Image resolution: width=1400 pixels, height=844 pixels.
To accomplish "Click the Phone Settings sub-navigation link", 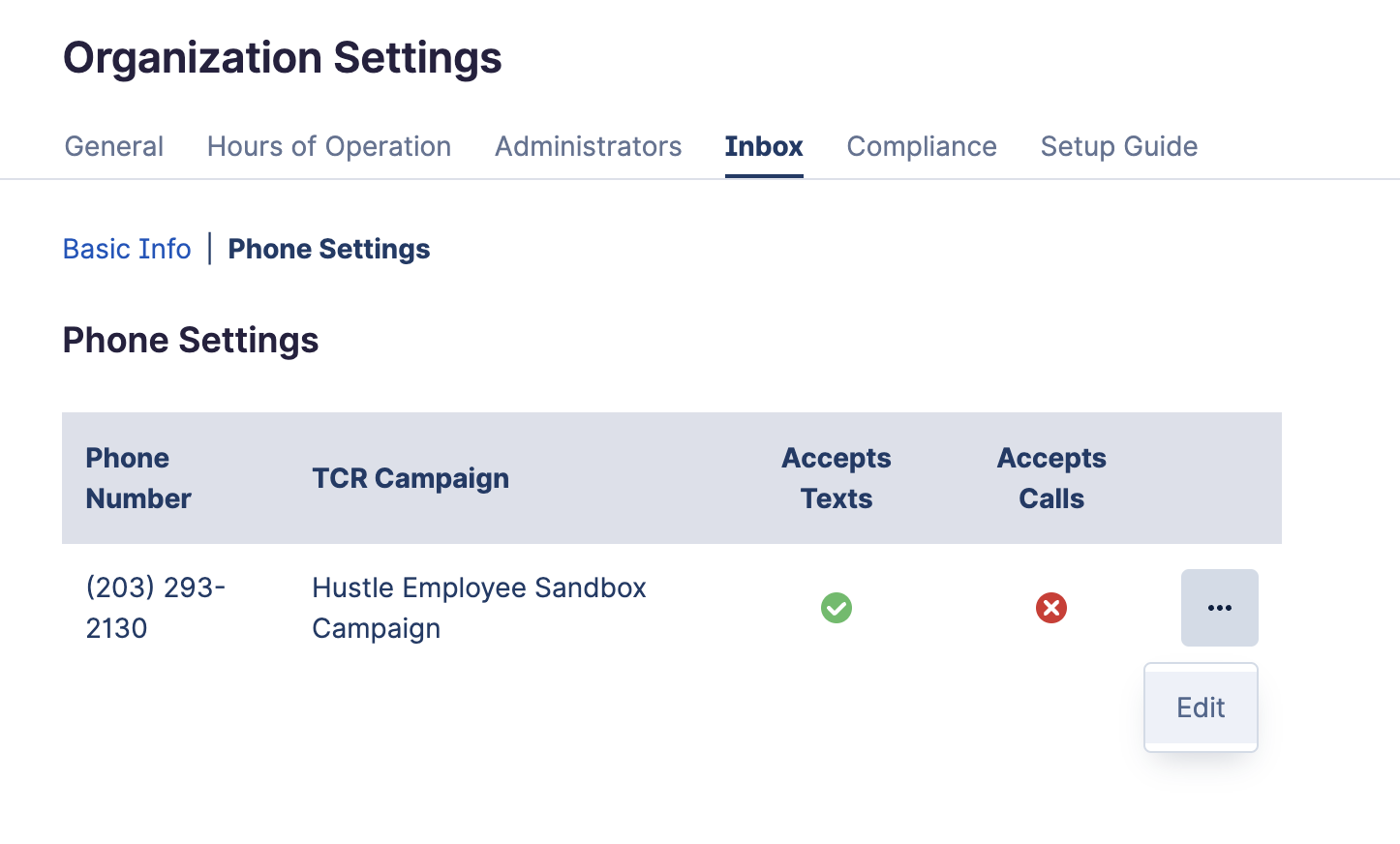I will (329, 249).
